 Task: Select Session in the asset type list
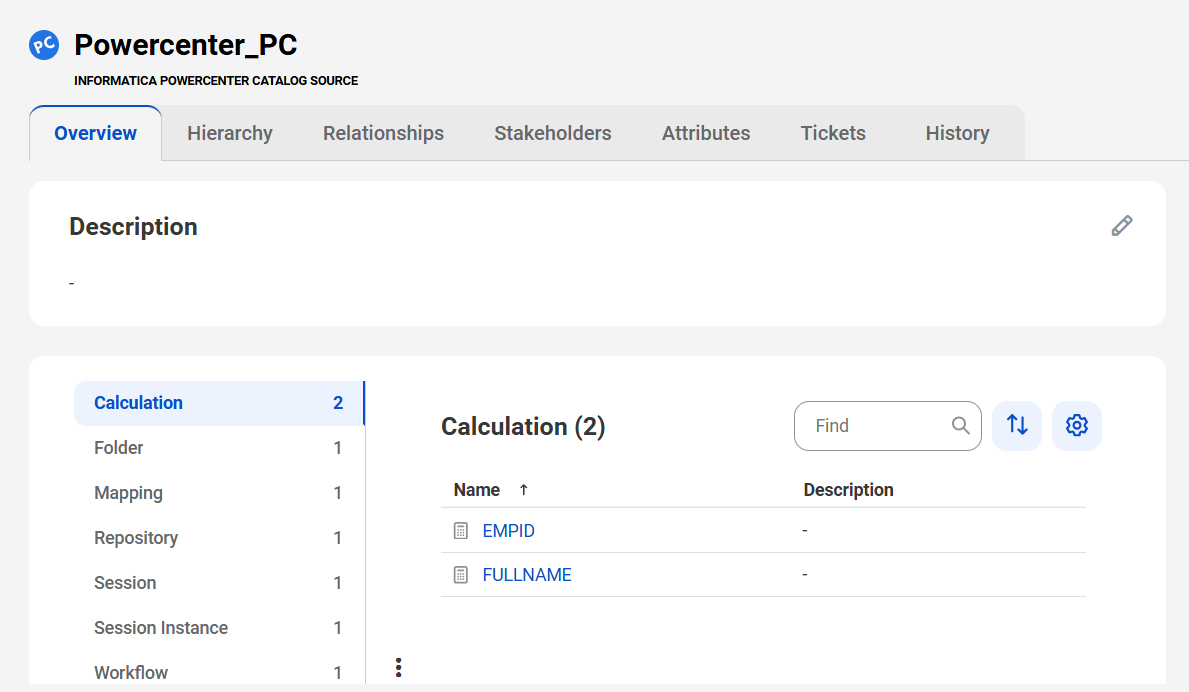click(219, 583)
